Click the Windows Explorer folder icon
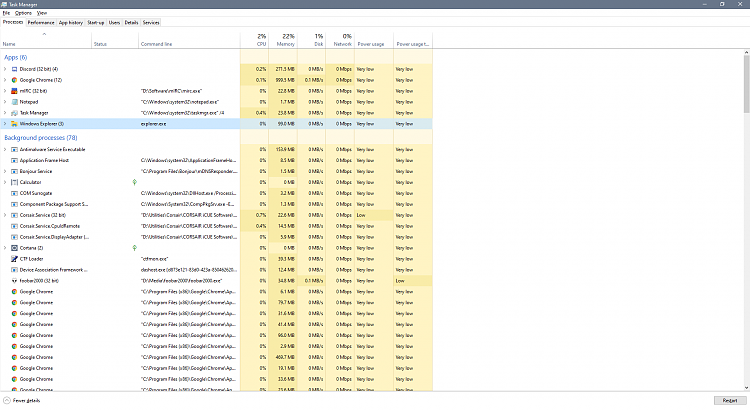Viewport: 750px width, 410px height. pos(14,124)
